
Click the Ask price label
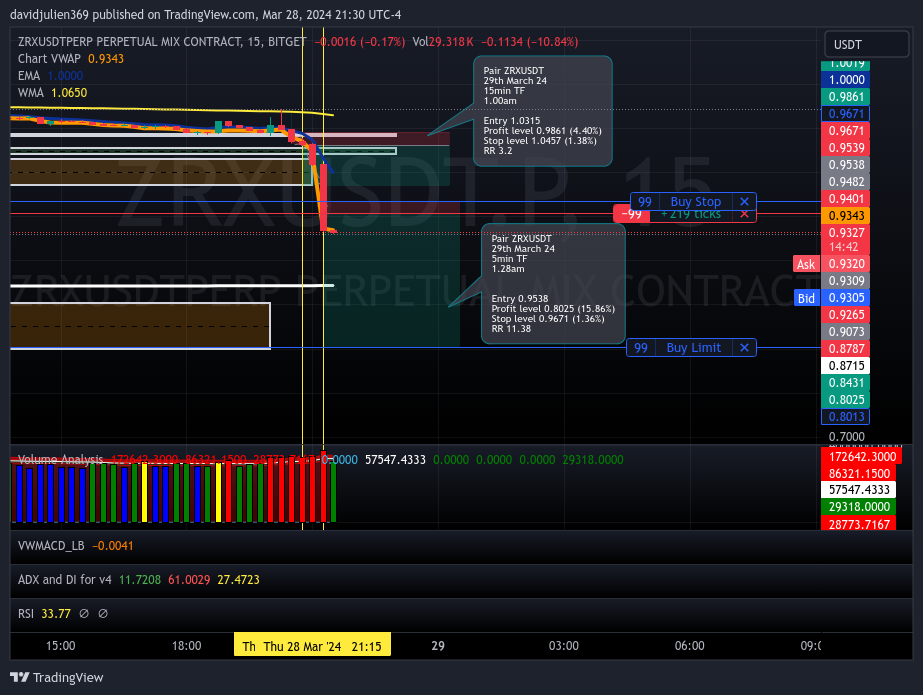[x=806, y=264]
